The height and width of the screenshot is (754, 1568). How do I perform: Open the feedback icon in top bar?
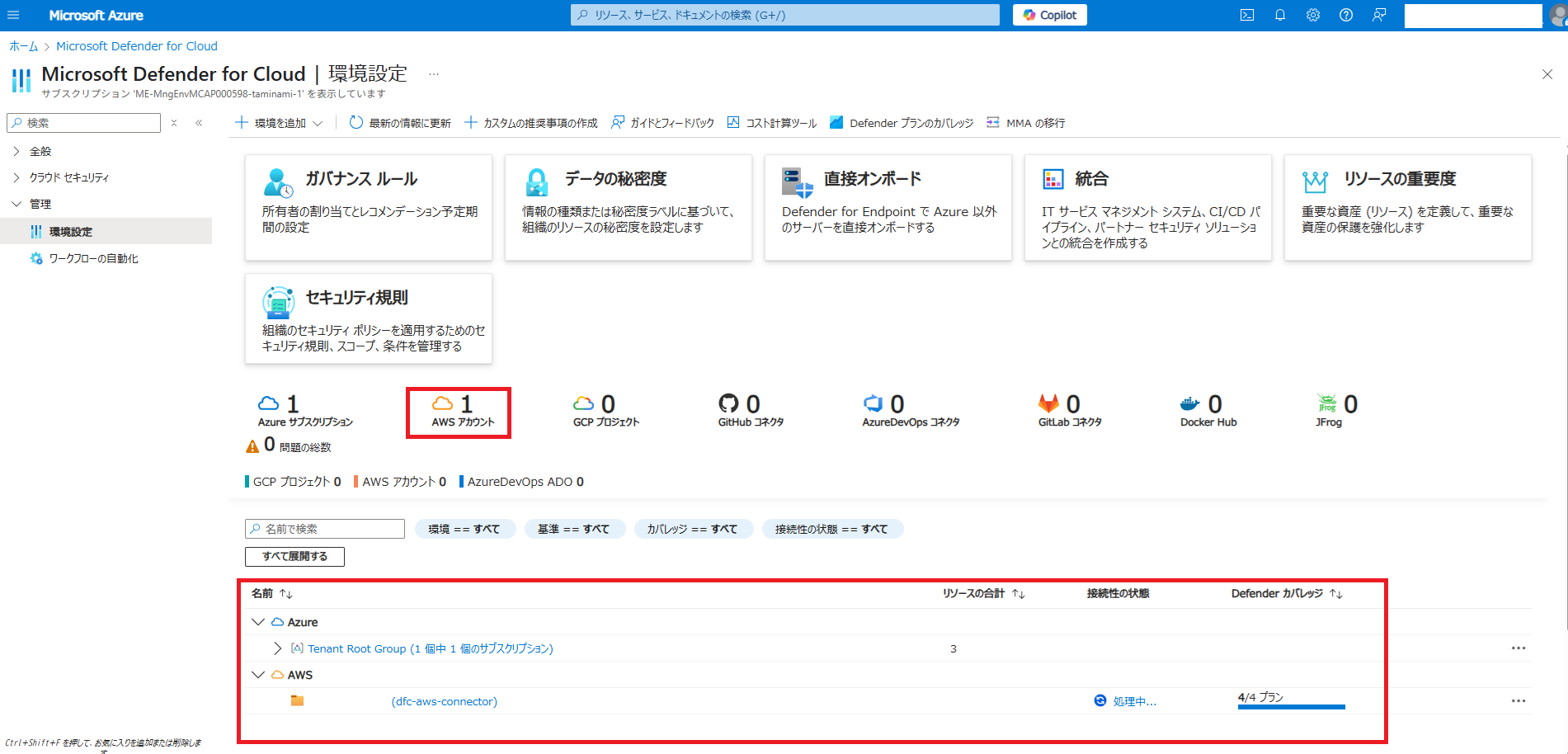point(1379,15)
